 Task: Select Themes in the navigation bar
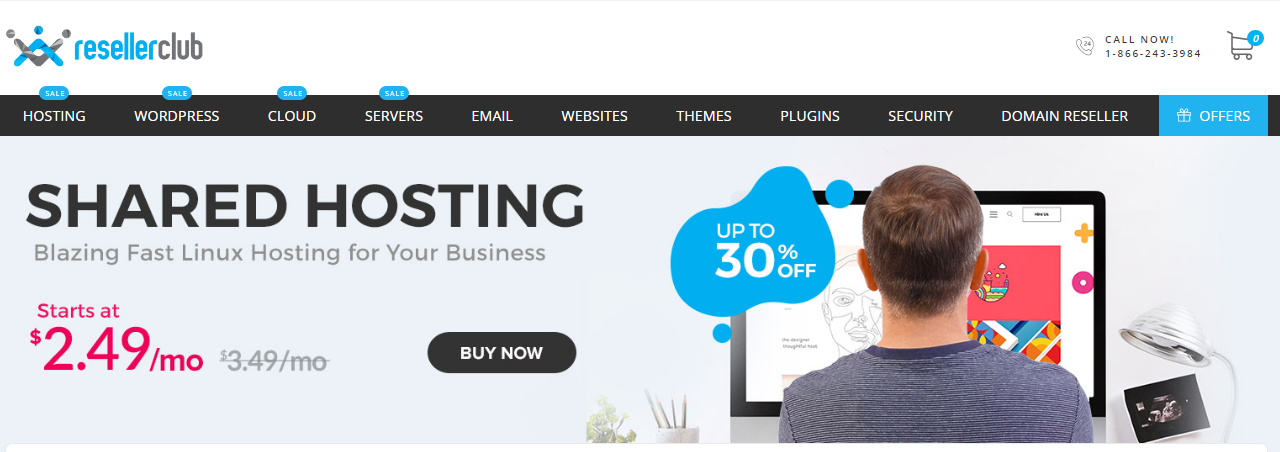[704, 116]
